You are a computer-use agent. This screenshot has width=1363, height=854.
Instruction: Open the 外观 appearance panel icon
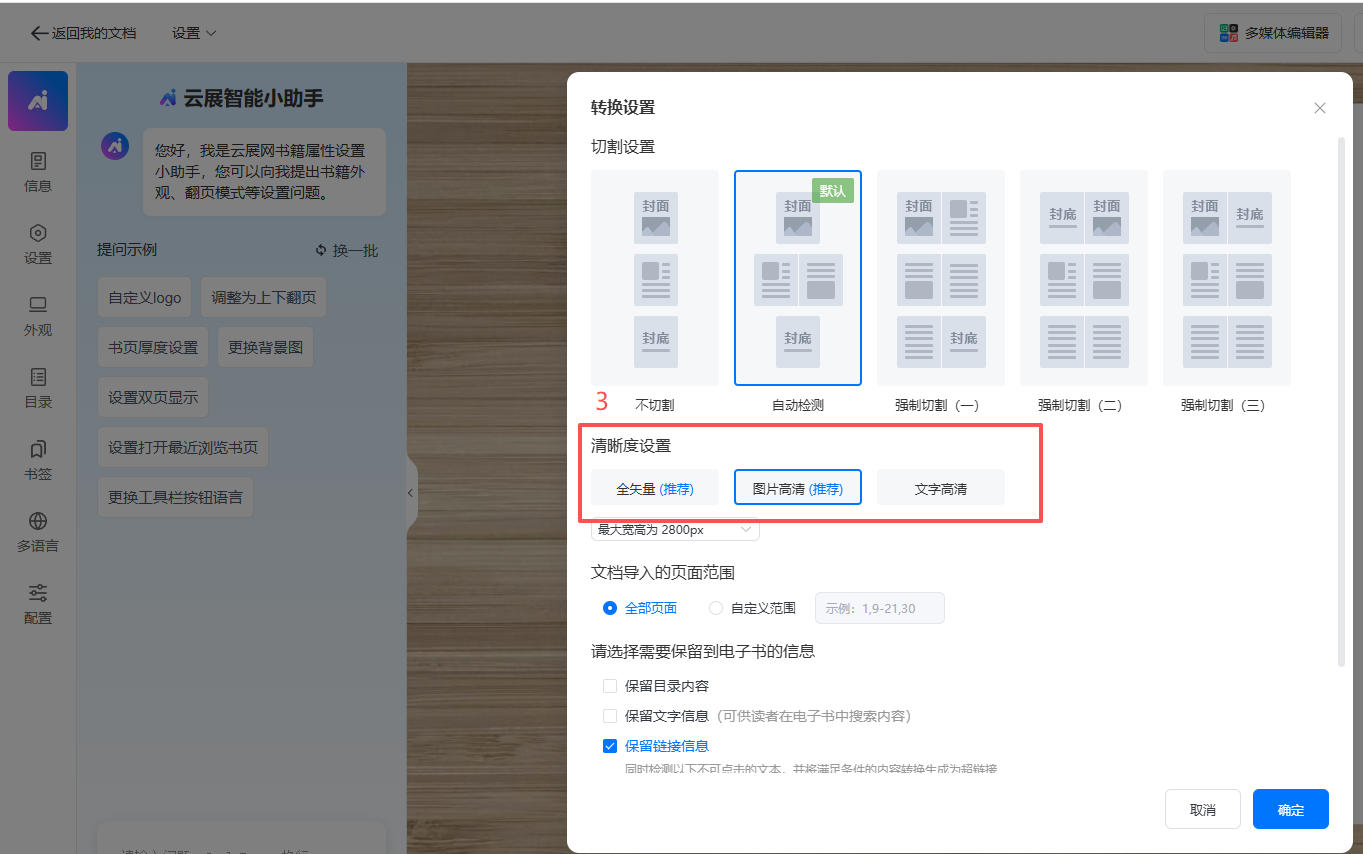tap(38, 306)
